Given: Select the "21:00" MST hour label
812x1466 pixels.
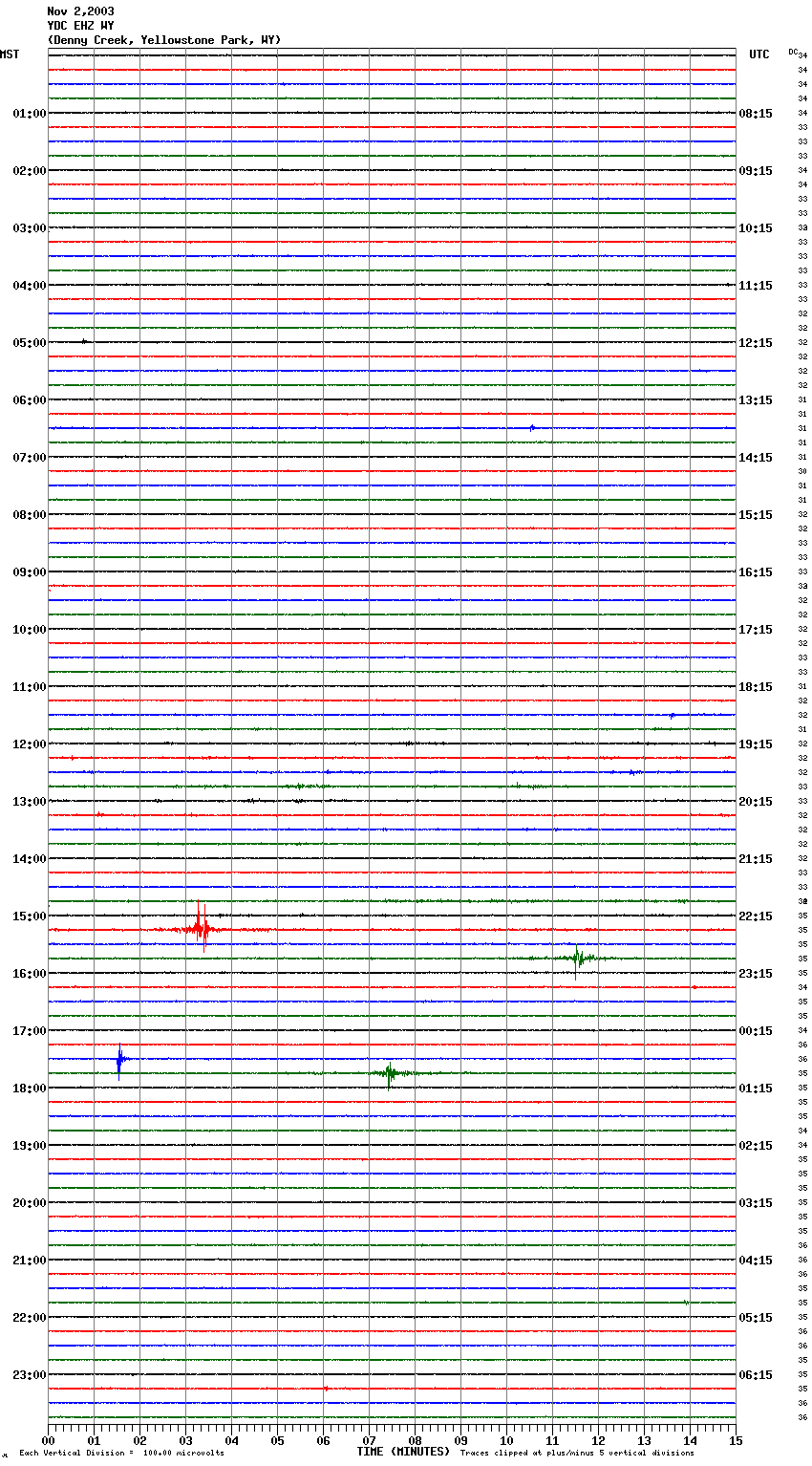Looking at the screenshot, I should coord(30,1261).
